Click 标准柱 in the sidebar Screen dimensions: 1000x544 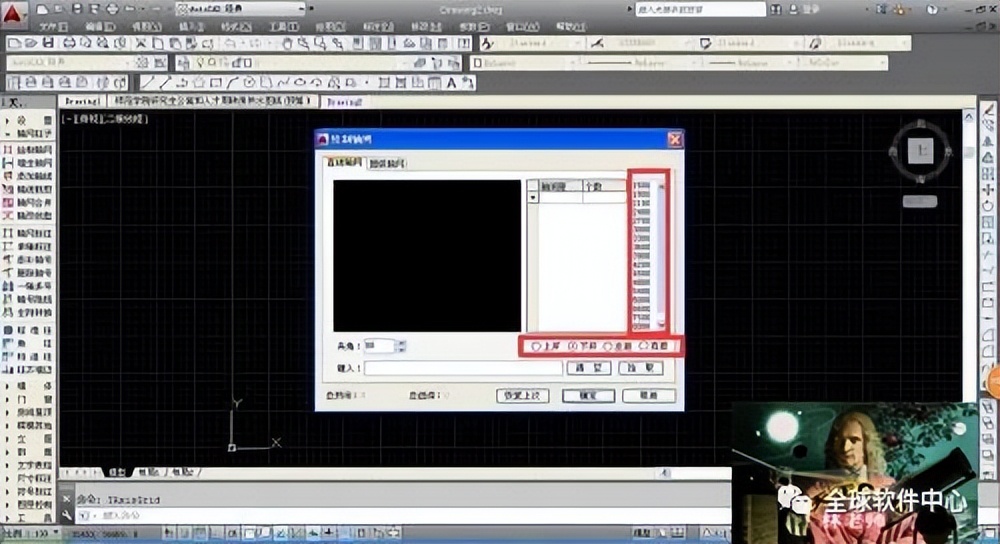coord(27,330)
